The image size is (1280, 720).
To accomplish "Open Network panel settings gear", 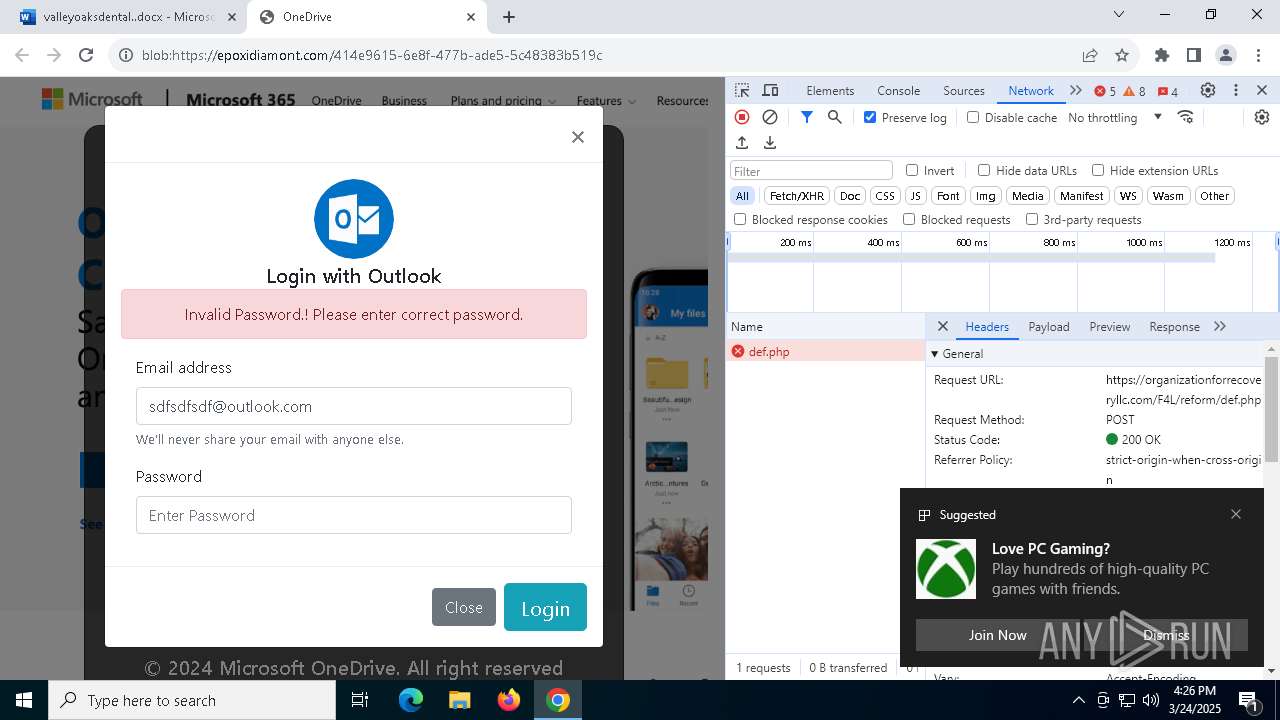I will pyautogui.click(x=1262, y=117).
